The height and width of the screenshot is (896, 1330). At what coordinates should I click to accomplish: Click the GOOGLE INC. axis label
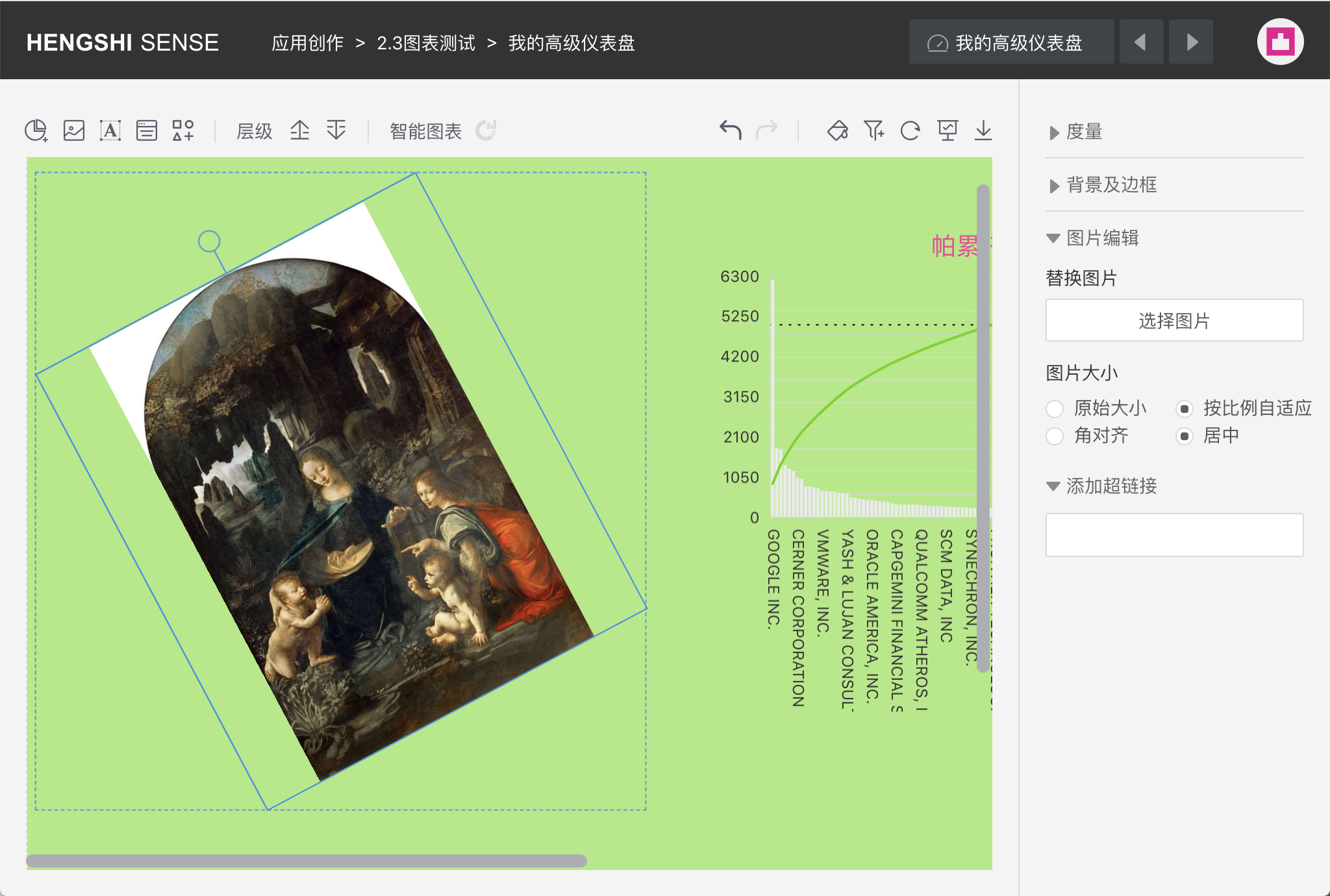pos(773,579)
